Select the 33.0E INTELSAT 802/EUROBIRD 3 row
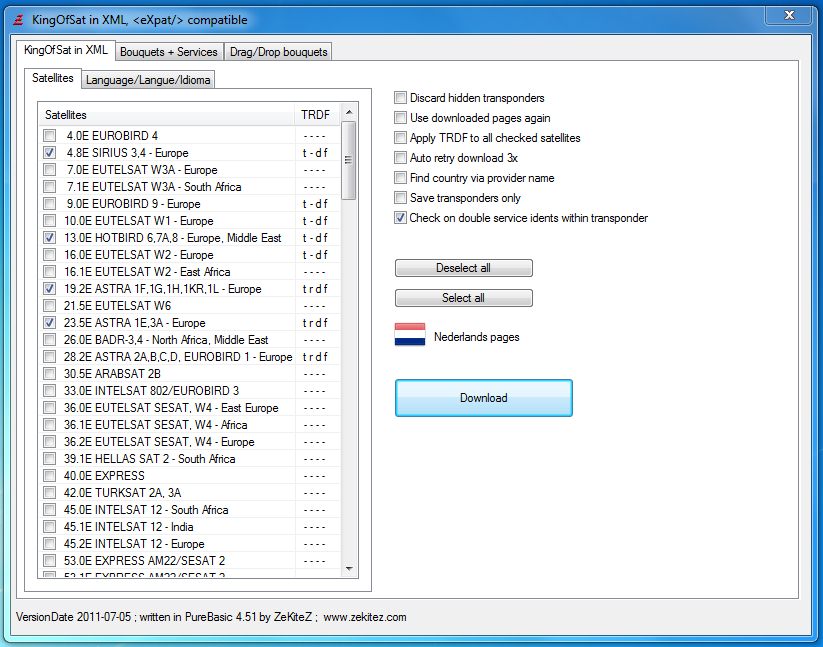The image size is (823, 647). point(189,391)
